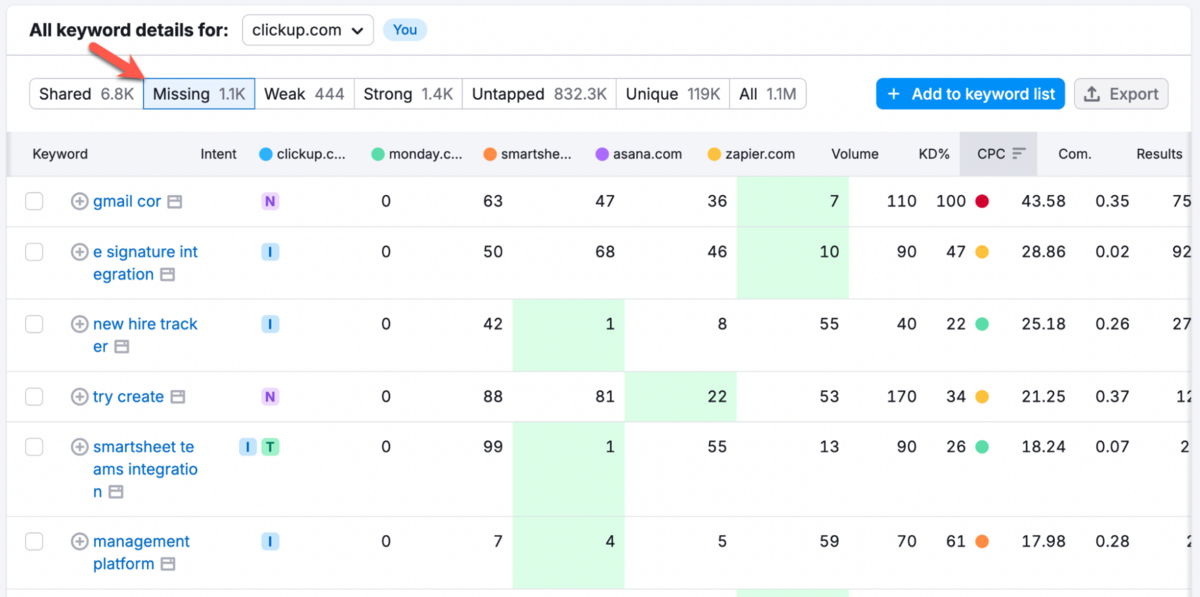
Task: Open the gmail cor keyword link
Action: click(x=127, y=201)
